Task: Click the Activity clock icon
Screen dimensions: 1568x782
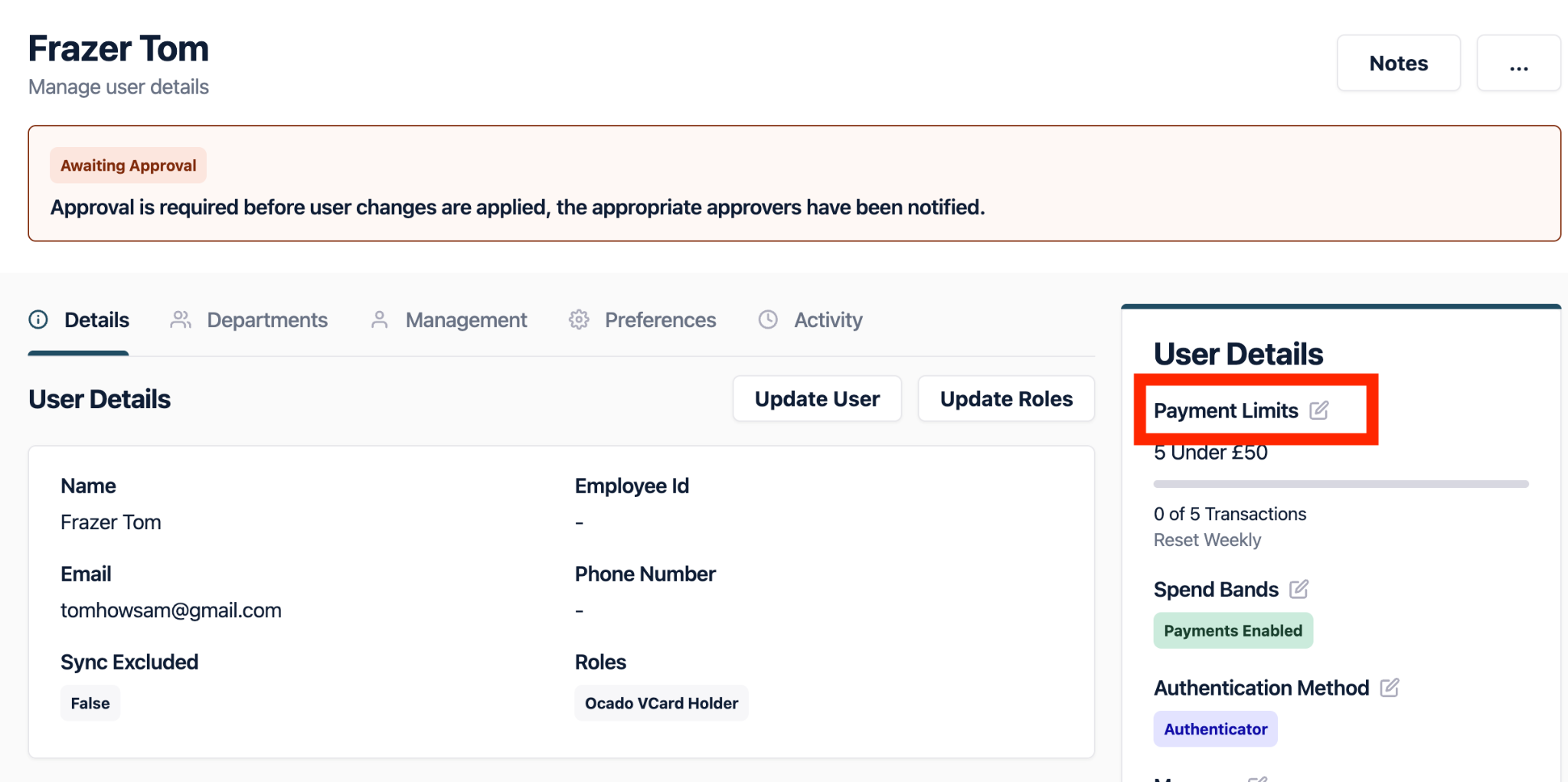Action: click(768, 319)
